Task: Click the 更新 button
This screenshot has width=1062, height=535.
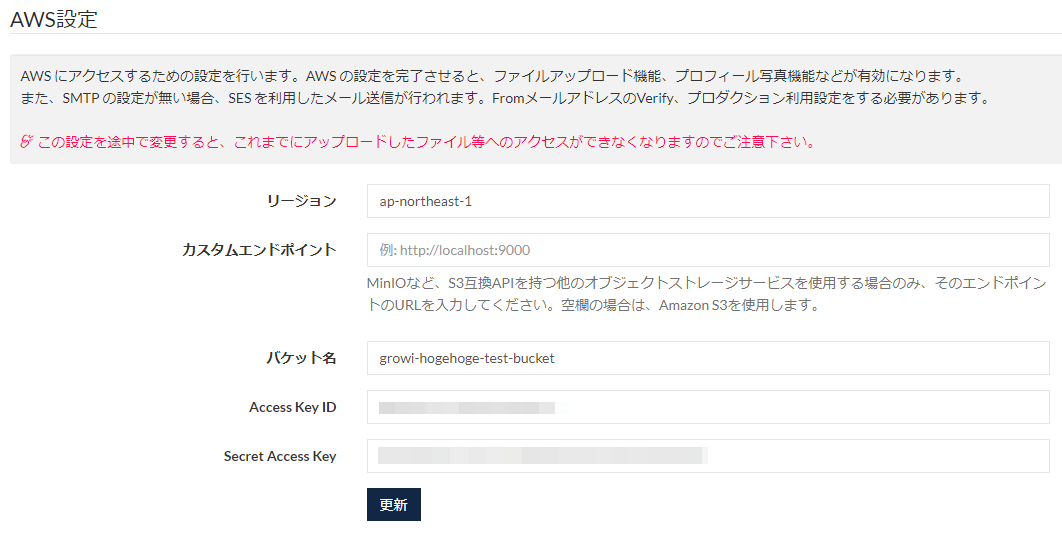Action: (x=394, y=505)
